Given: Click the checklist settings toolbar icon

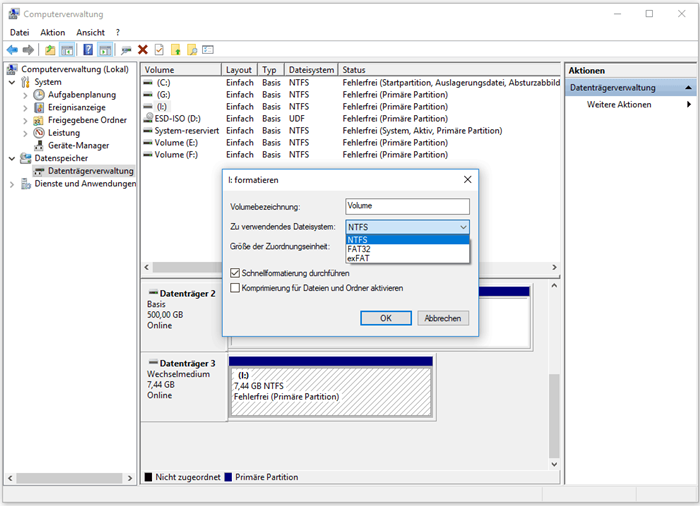Looking at the screenshot, I should [x=208, y=50].
